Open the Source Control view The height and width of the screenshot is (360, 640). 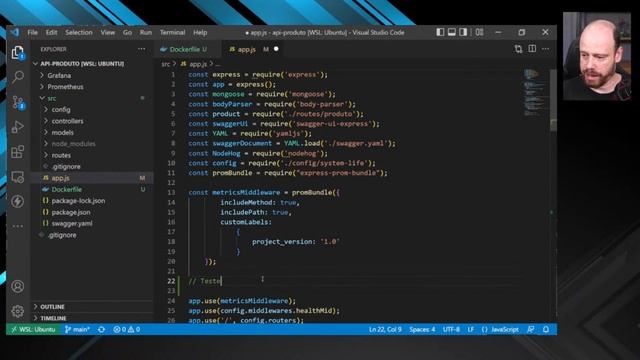click(x=18, y=102)
